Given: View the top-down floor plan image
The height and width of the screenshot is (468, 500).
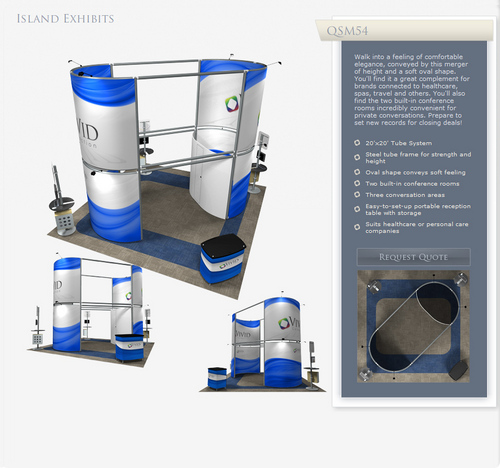Looking at the screenshot, I should (x=413, y=326).
